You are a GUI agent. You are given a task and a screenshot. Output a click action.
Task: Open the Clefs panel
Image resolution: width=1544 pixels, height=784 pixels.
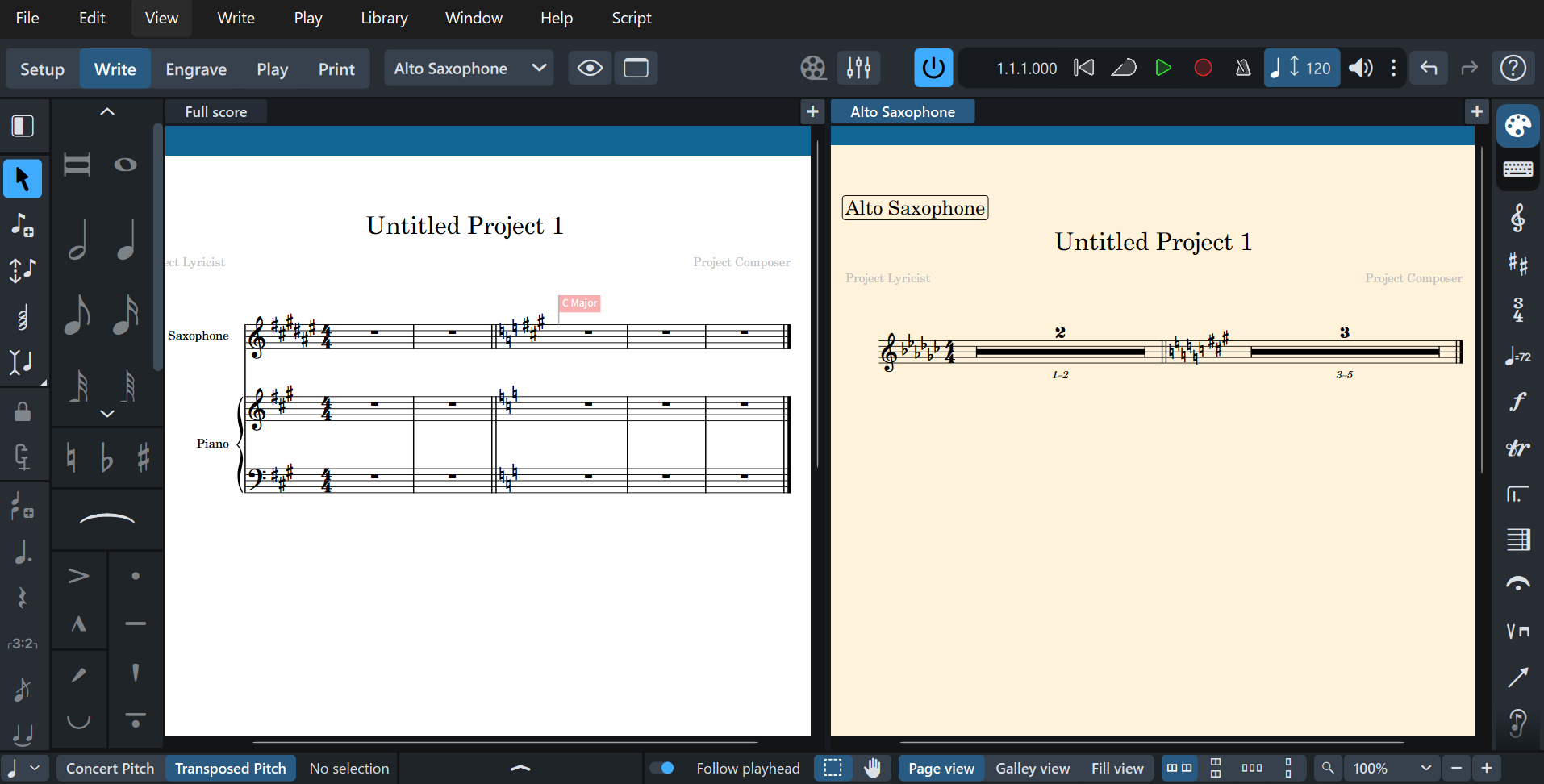tap(1517, 218)
